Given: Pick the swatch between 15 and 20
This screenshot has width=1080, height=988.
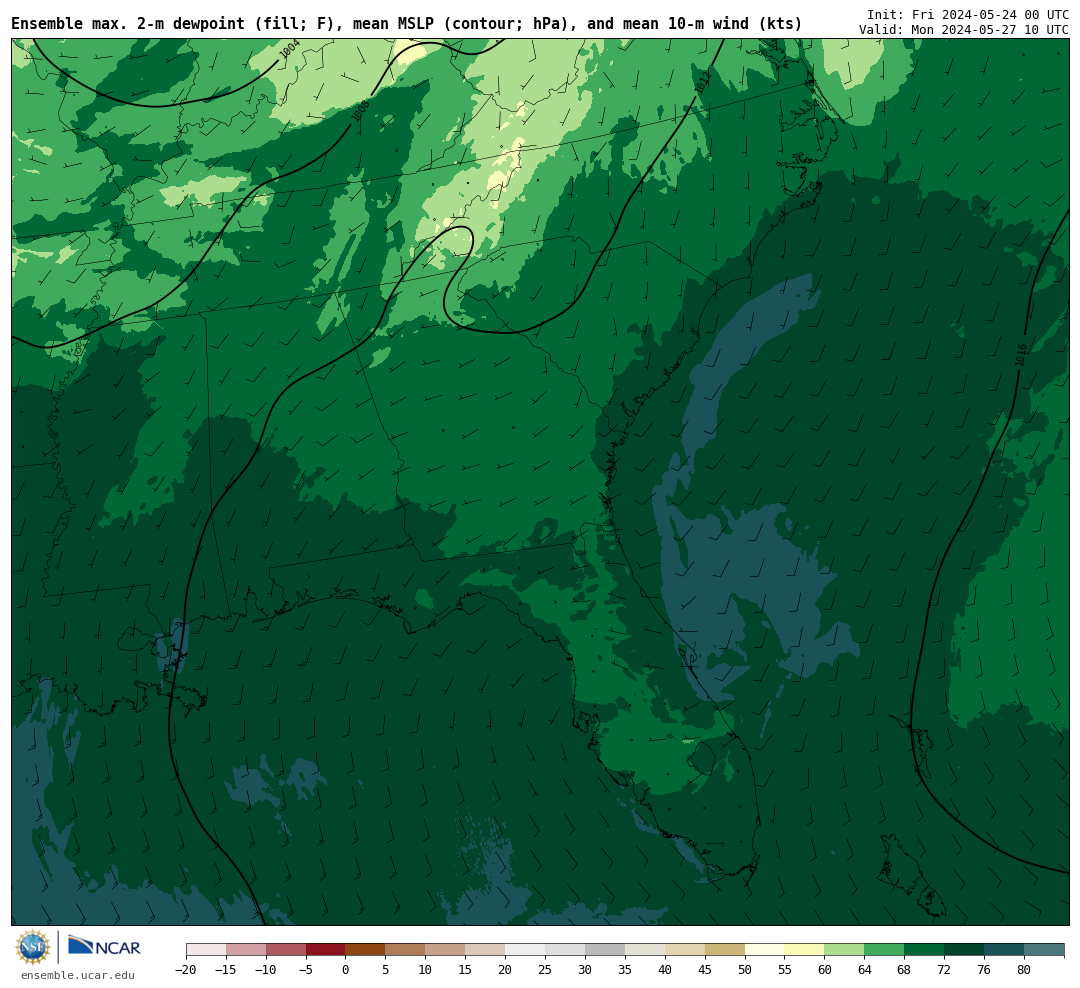Looking at the screenshot, I should pyautogui.click(x=485, y=950).
